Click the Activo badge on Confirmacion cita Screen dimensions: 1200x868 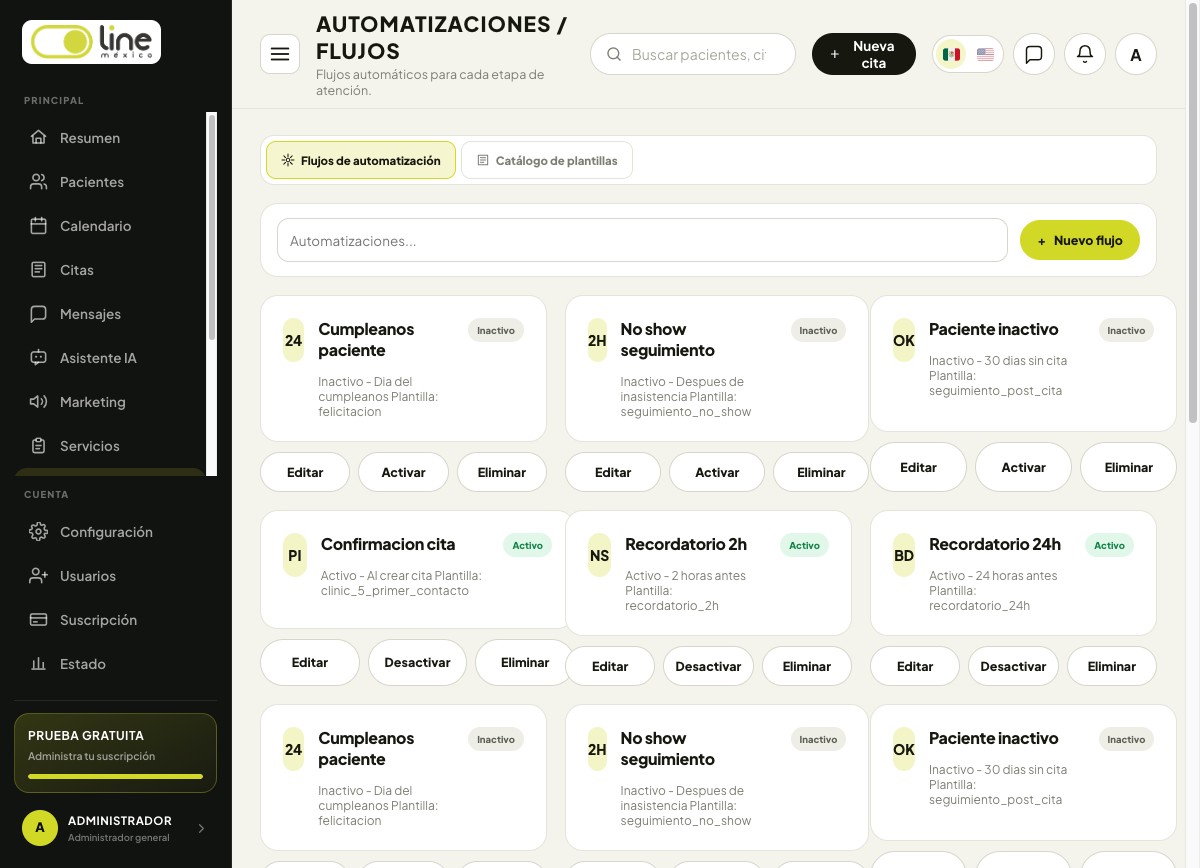pos(527,545)
